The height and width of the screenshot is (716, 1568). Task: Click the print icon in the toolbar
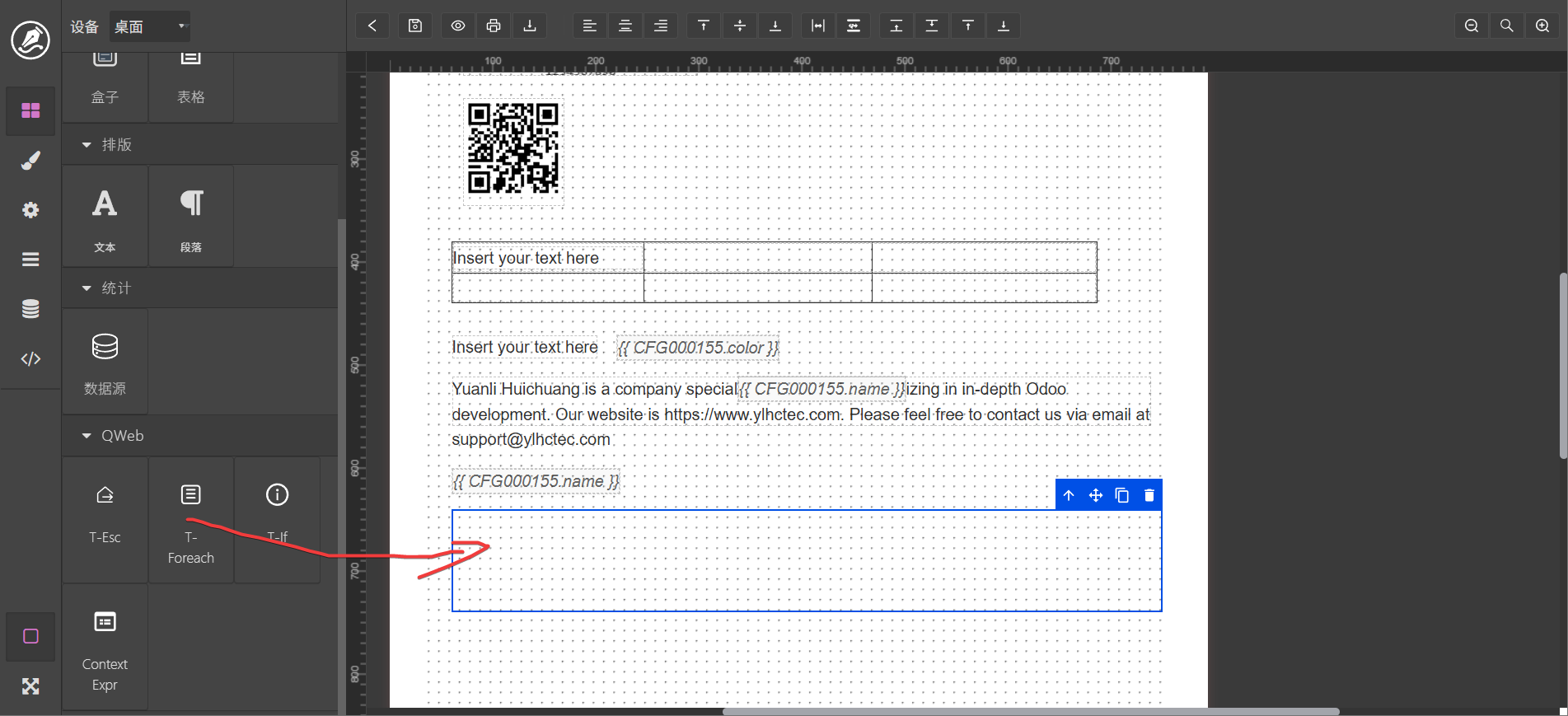point(494,26)
